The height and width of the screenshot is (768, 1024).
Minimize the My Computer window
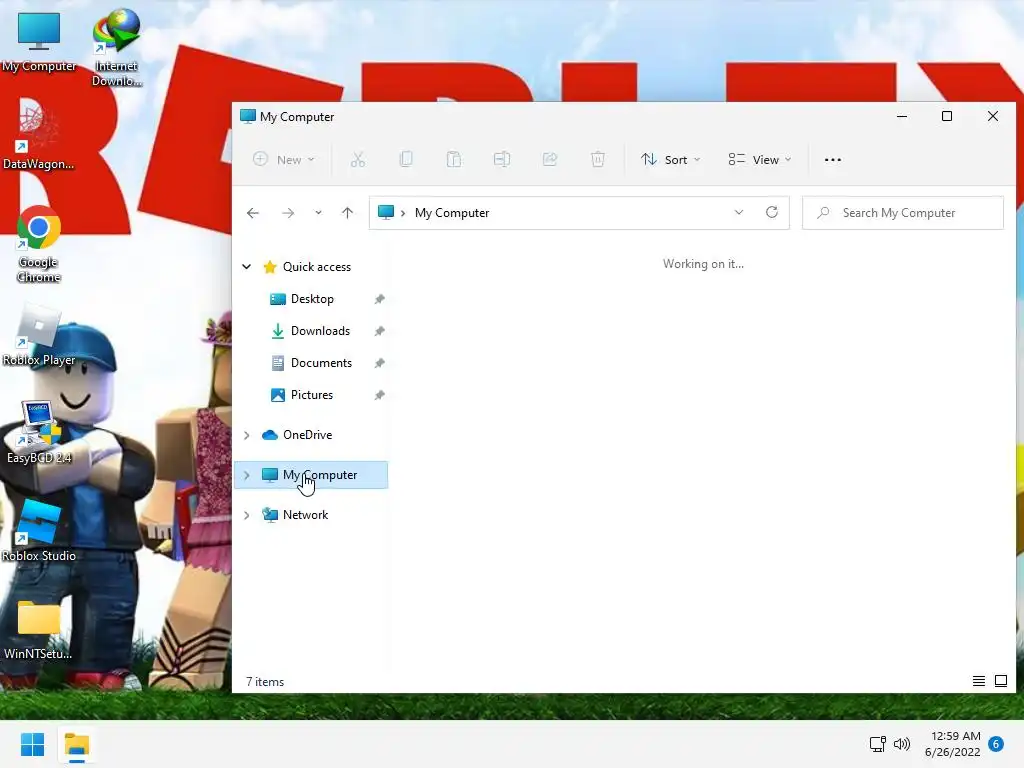tap(902, 116)
